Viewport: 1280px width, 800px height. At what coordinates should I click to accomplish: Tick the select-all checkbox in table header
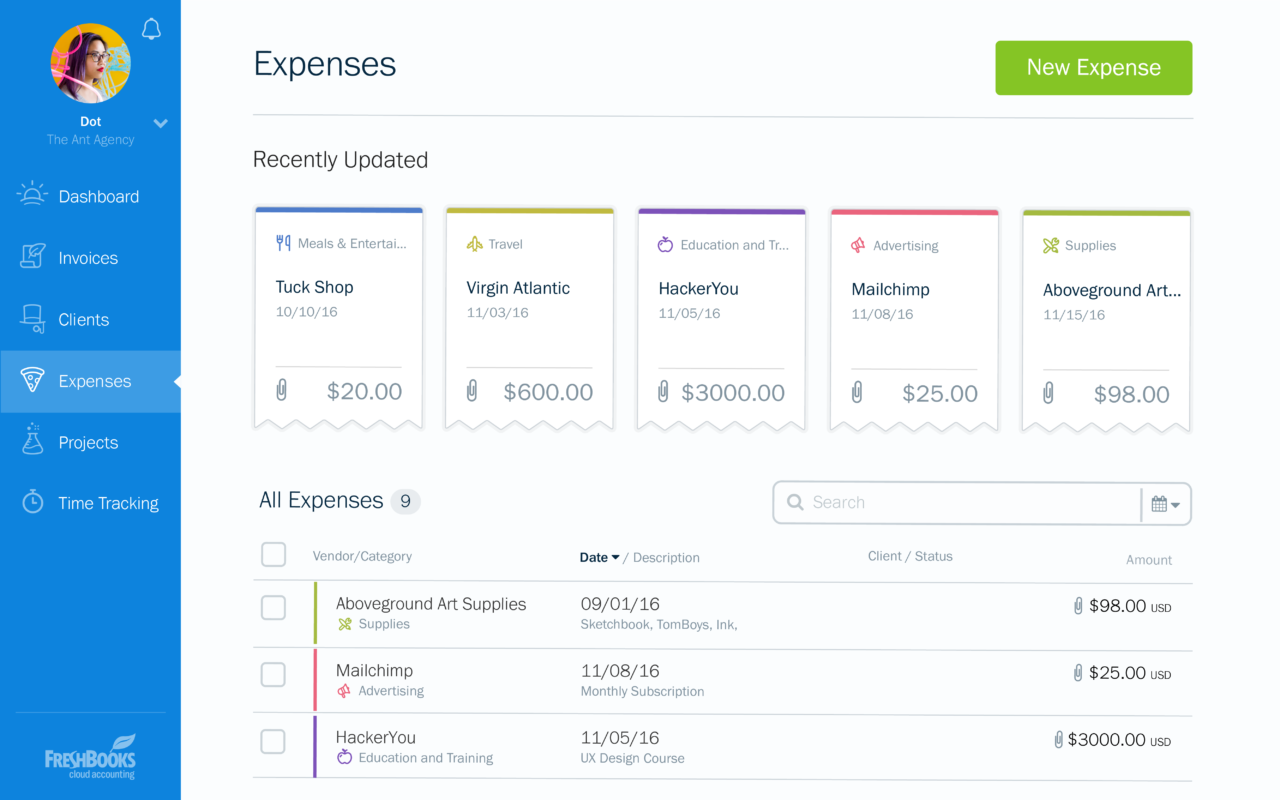[x=273, y=555]
